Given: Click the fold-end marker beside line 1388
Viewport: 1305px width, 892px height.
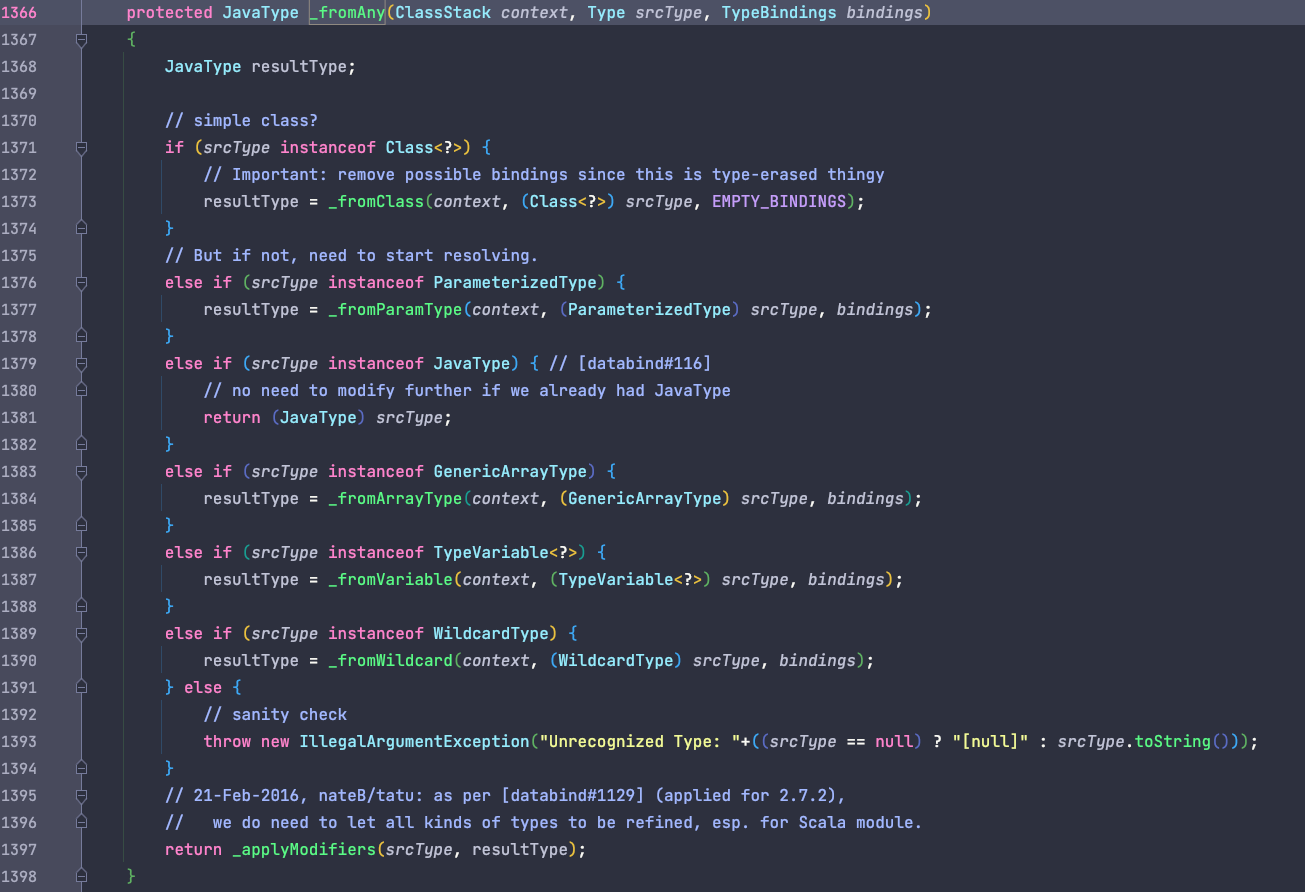Looking at the screenshot, I should point(82,606).
